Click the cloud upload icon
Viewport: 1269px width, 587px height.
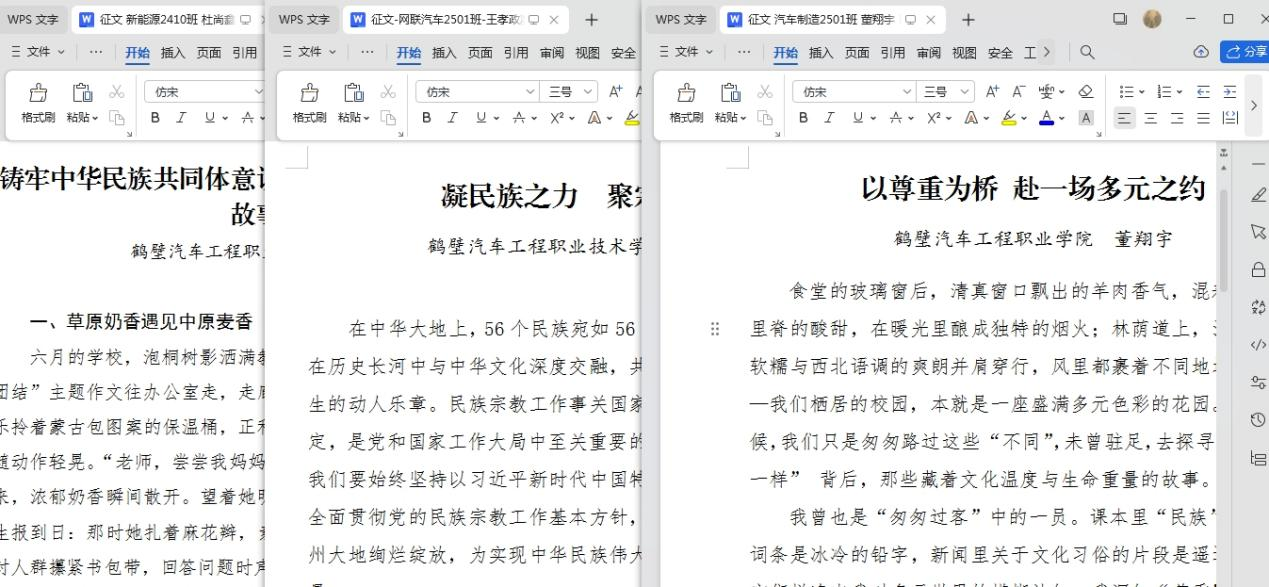coord(1201,52)
